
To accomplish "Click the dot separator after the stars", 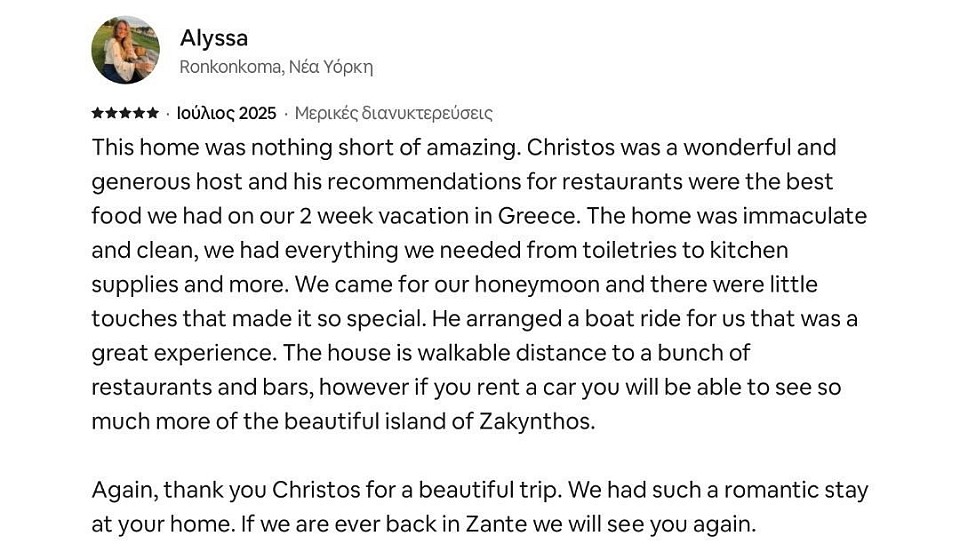I will click(x=168, y=114).
